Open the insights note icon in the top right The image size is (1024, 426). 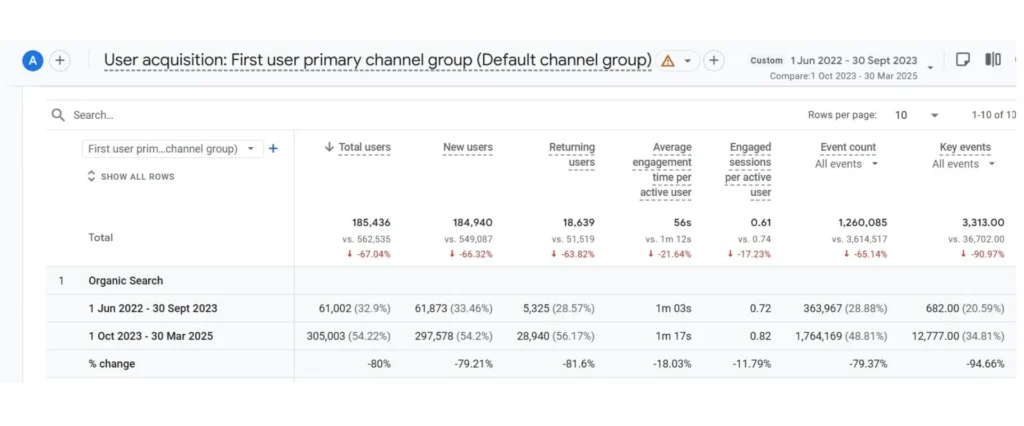(963, 60)
